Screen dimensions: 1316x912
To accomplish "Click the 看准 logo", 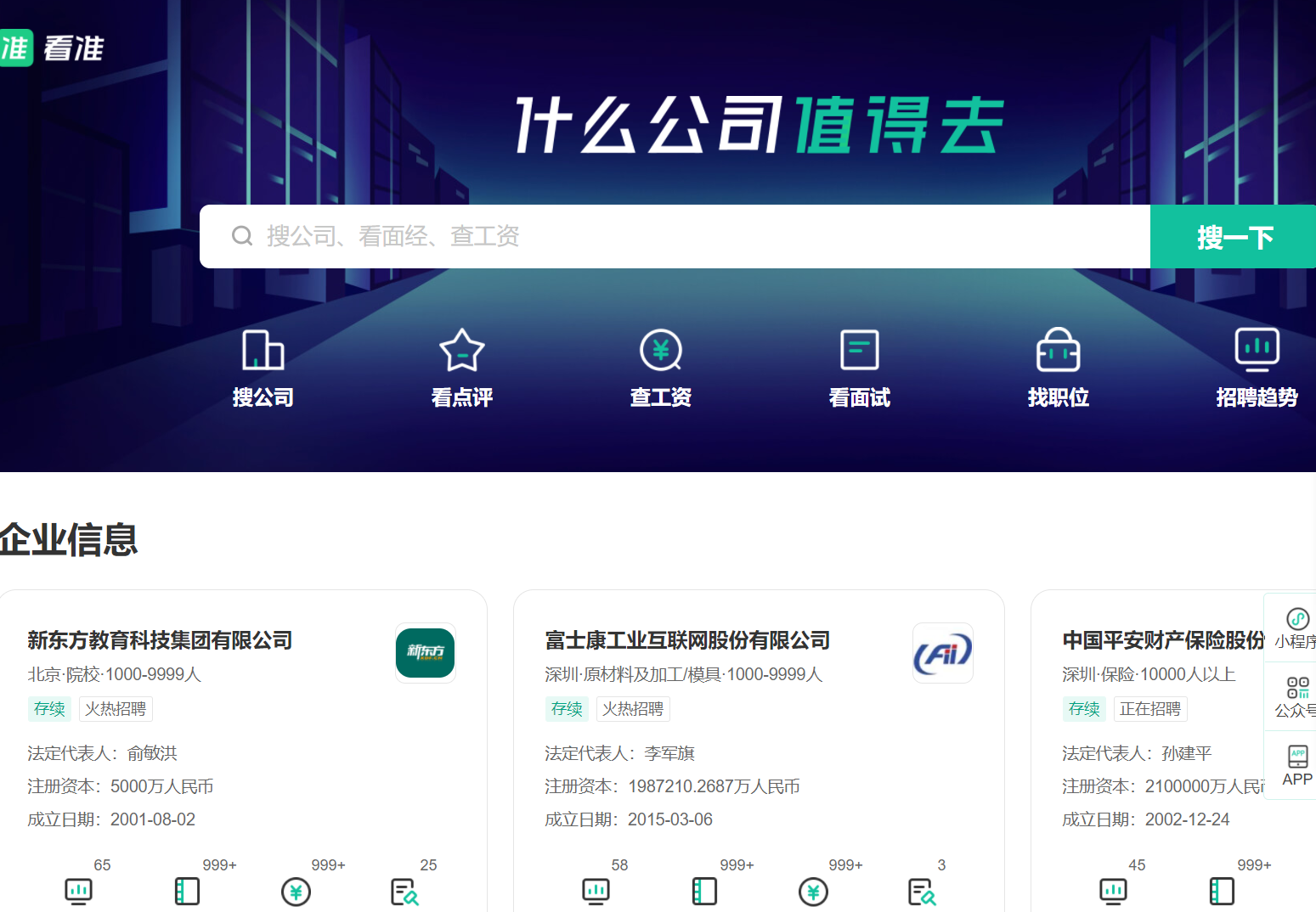I will click(53, 48).
